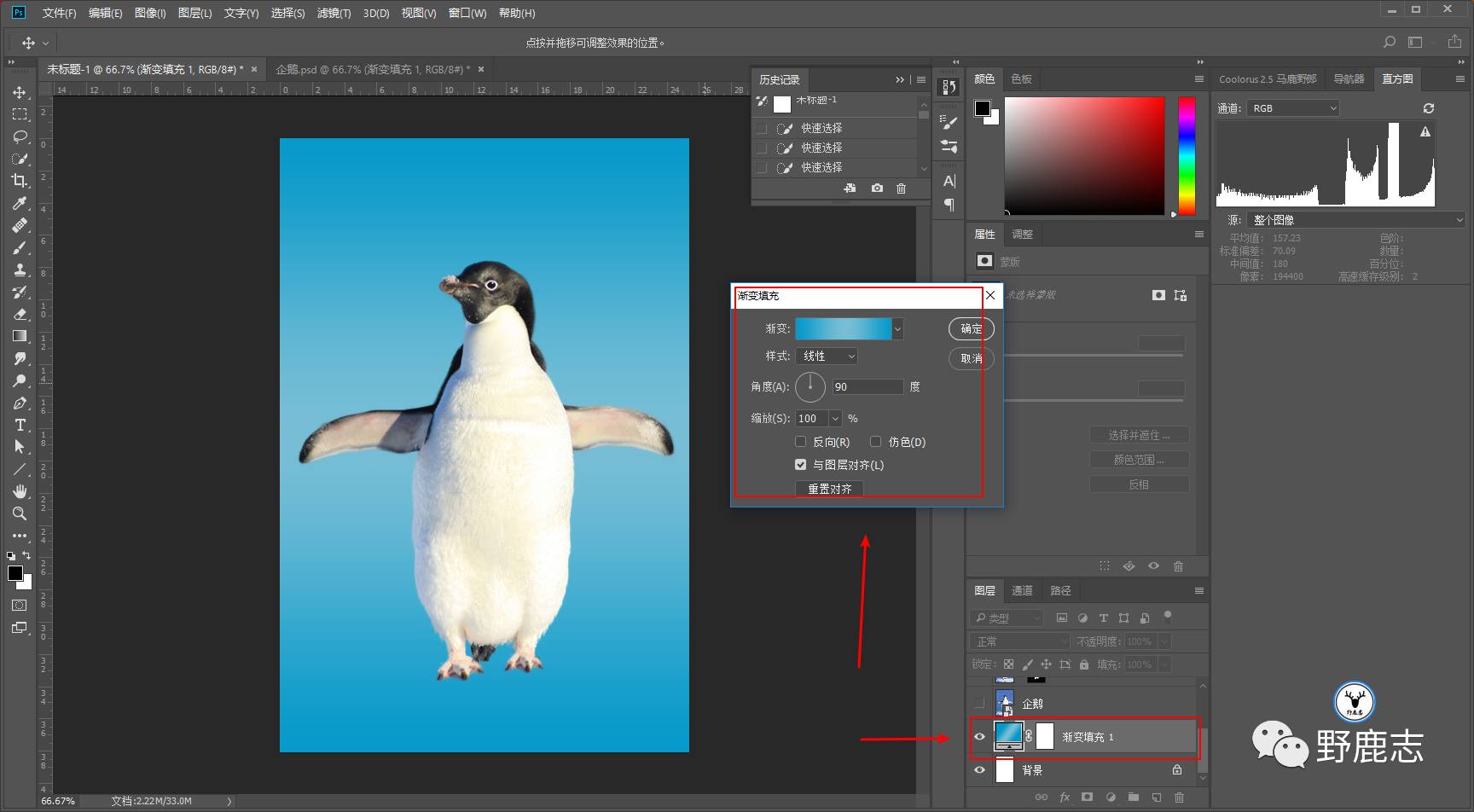Select the Horizontal Type tool
The height and width of the screenshot is (812, 1474).
pos(19,425)
